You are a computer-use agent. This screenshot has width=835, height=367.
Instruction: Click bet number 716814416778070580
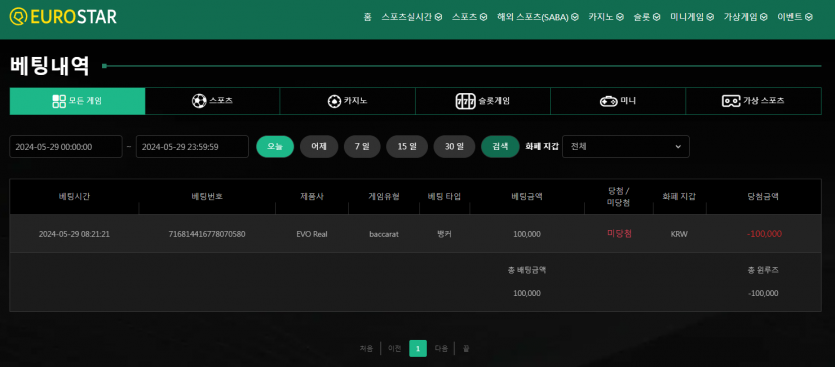[207, 234]
